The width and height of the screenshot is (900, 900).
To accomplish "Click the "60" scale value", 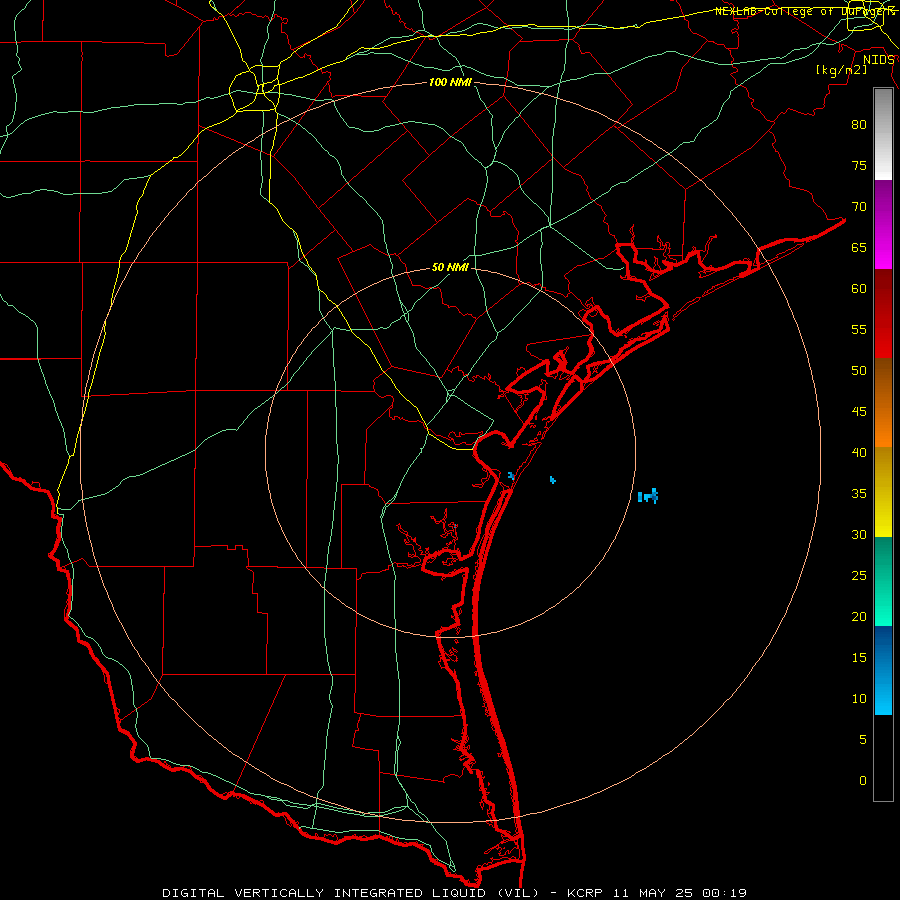I will [x=859, y=289].
